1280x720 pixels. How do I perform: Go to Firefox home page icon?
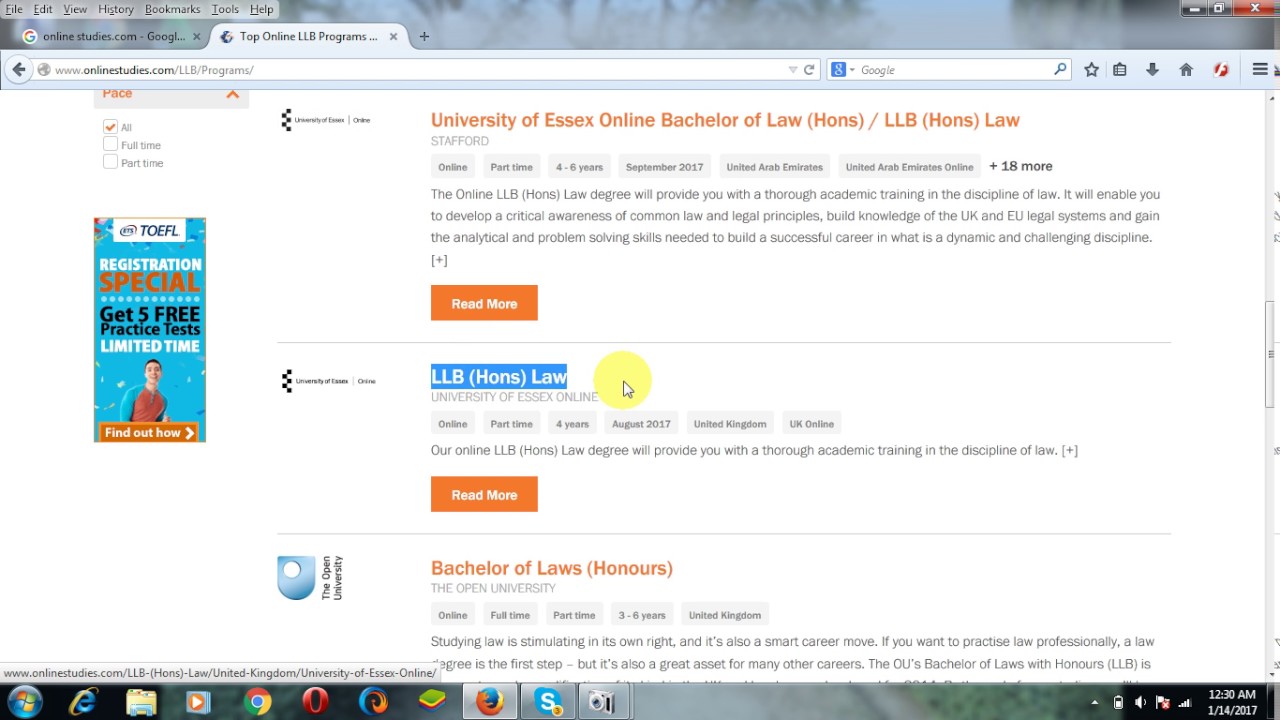coord(1186,70)
